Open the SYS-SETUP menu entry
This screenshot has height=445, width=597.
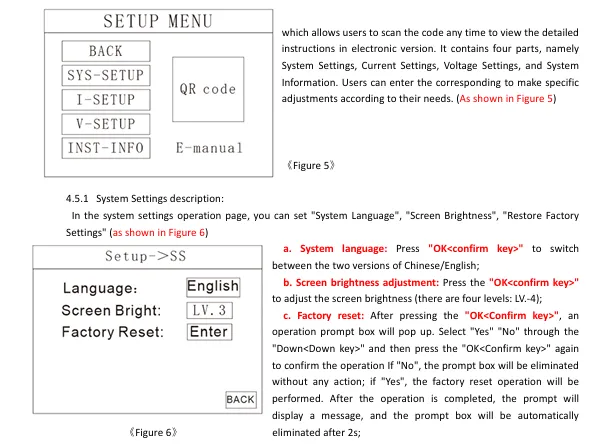tap(106, 75)
